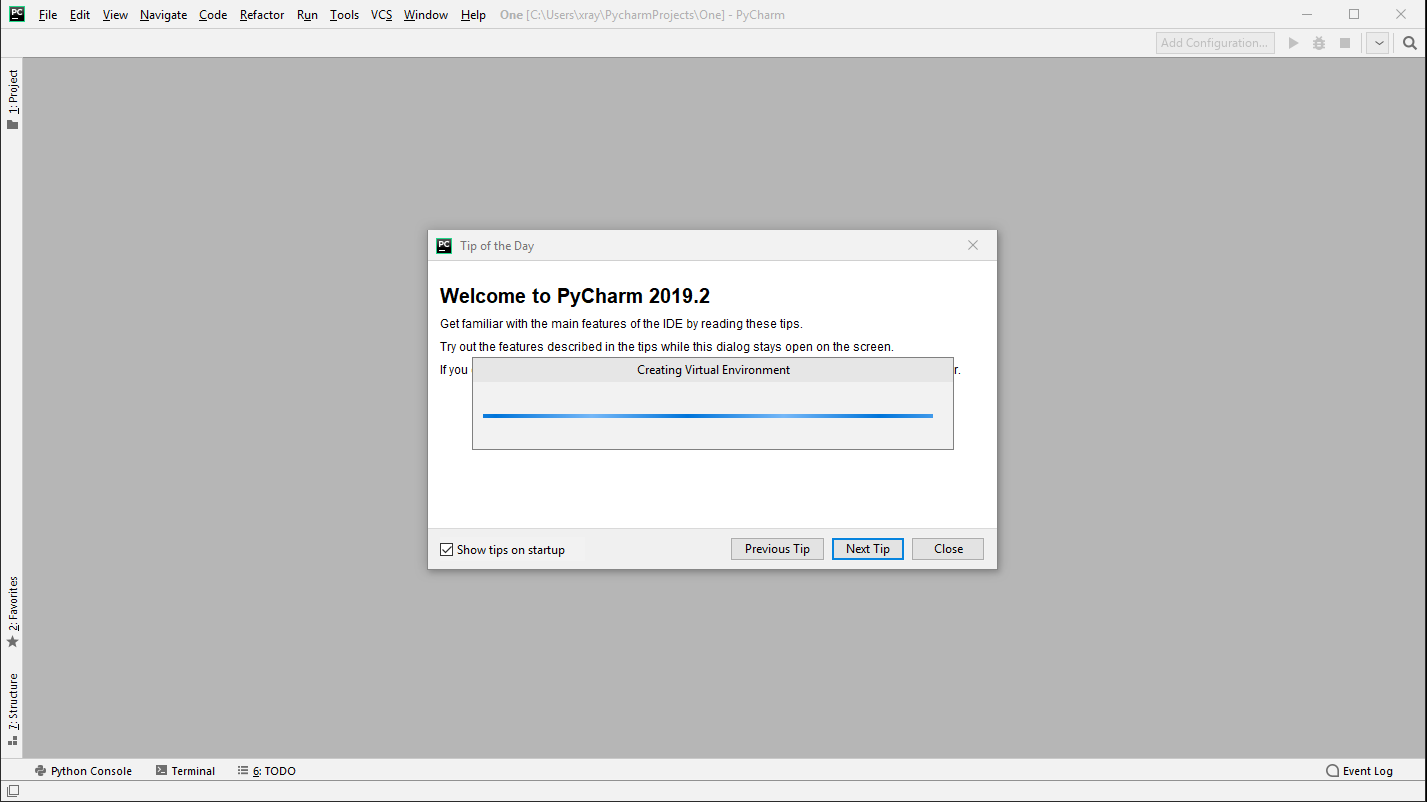This screenshot has width=1427, height=802.
Task: Close the Tip of the Day dialog with the X
Action: coord(973,245)
